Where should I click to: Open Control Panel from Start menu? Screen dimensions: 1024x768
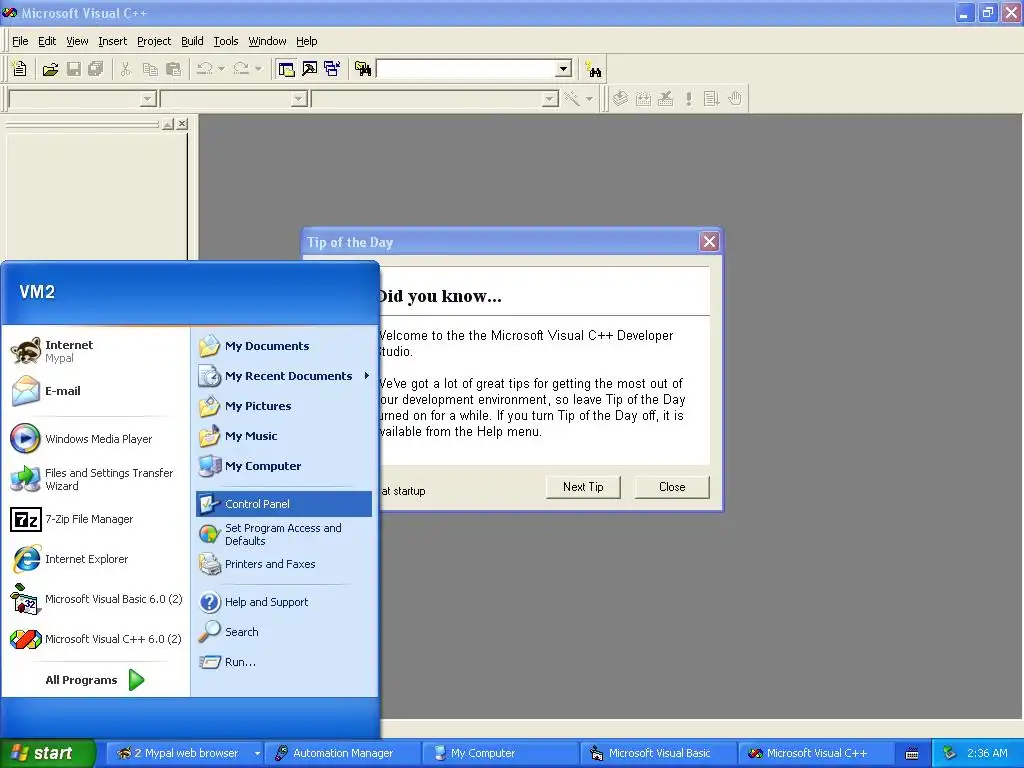point(283,504)
